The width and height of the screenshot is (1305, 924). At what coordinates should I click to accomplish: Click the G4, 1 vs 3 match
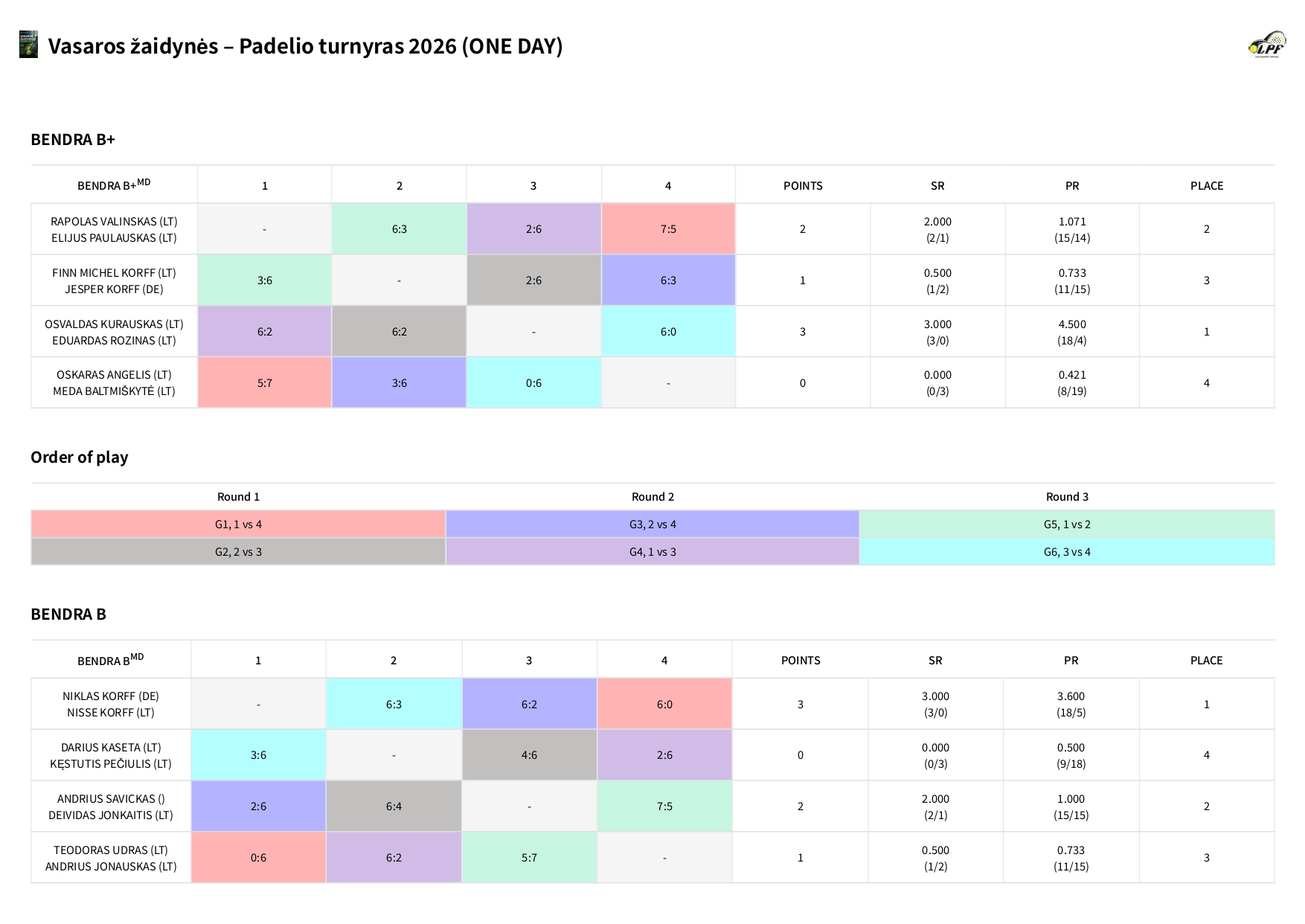tap(652, 552)
